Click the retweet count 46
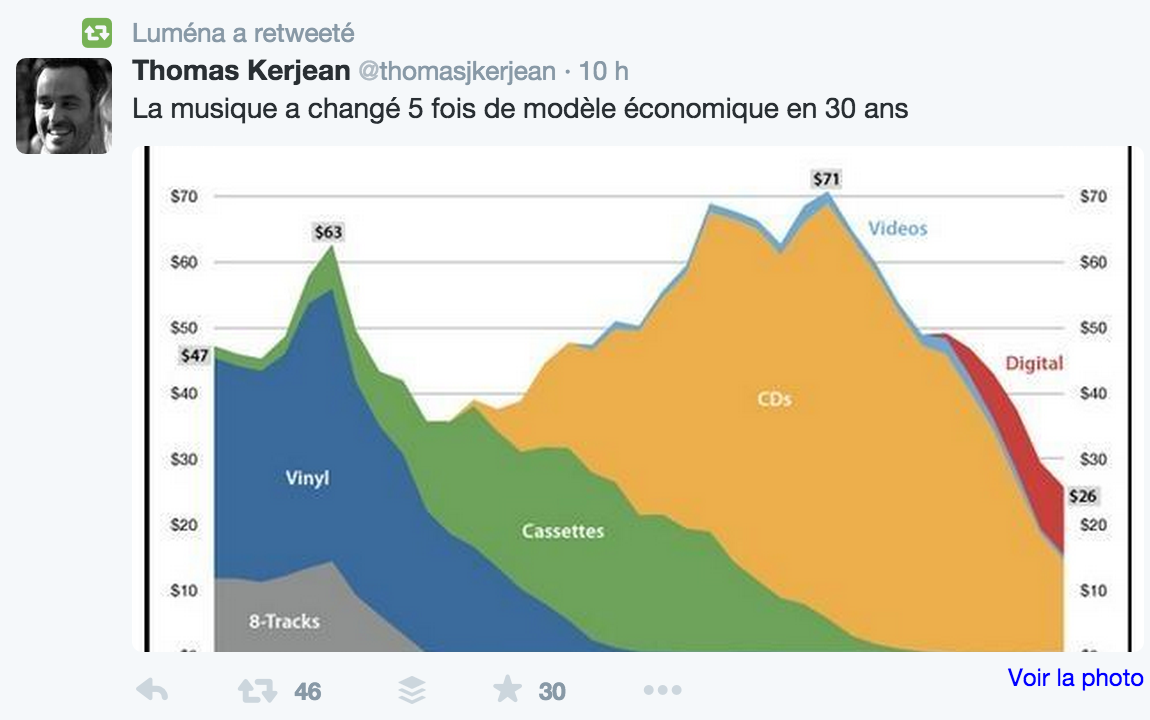 coord(307,691)
